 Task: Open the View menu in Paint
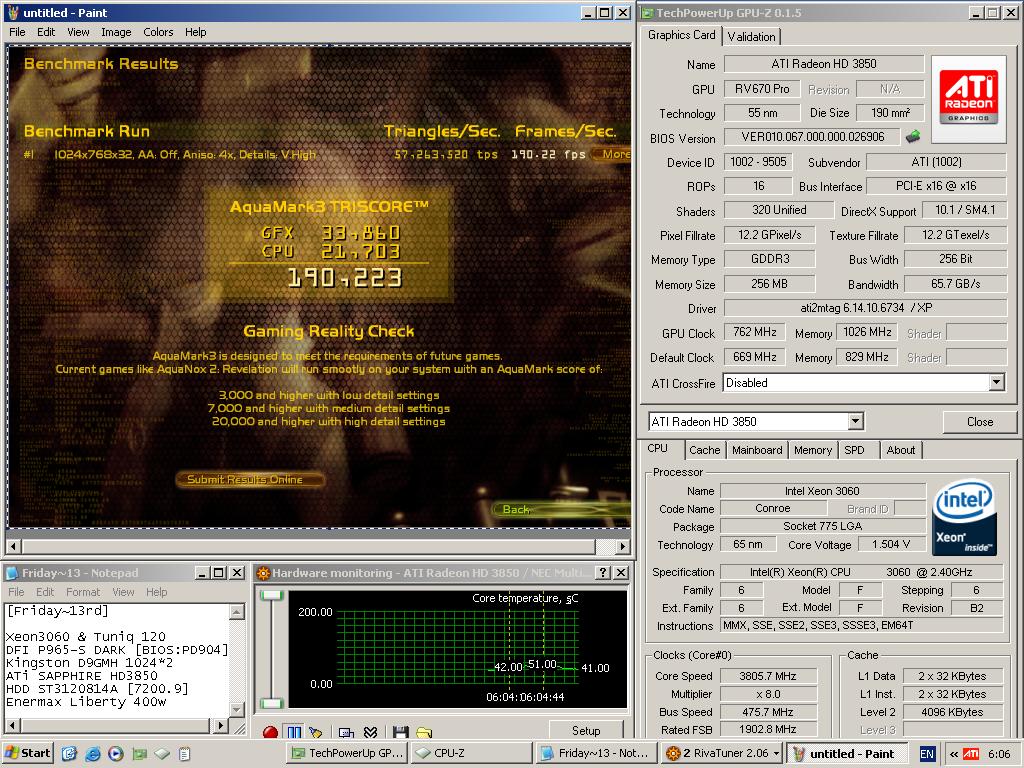coord(78,32)
